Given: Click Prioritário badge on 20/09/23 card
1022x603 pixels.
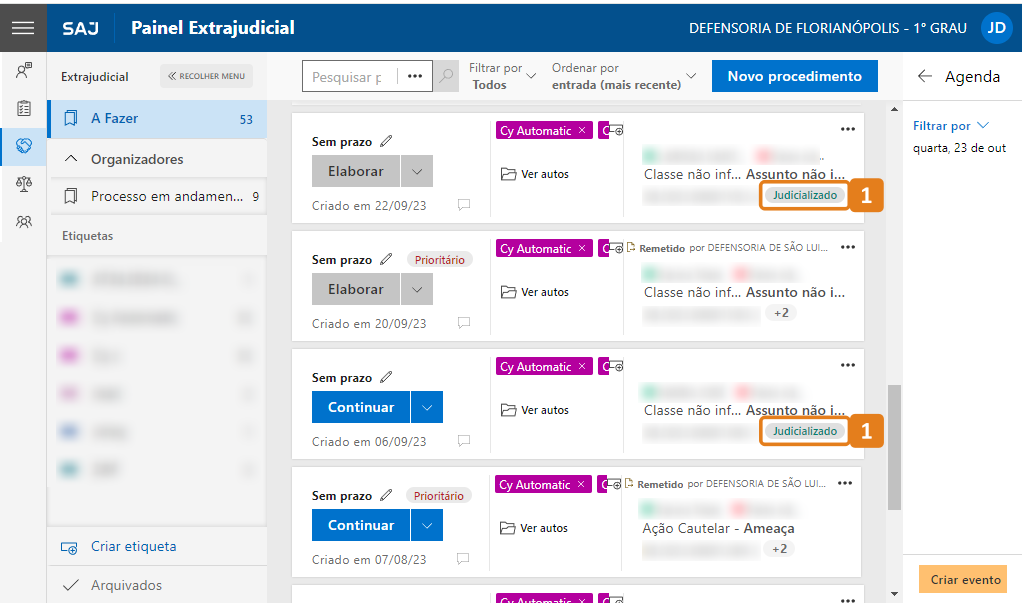Looking at the screenshot, I should tap(440, 259).
